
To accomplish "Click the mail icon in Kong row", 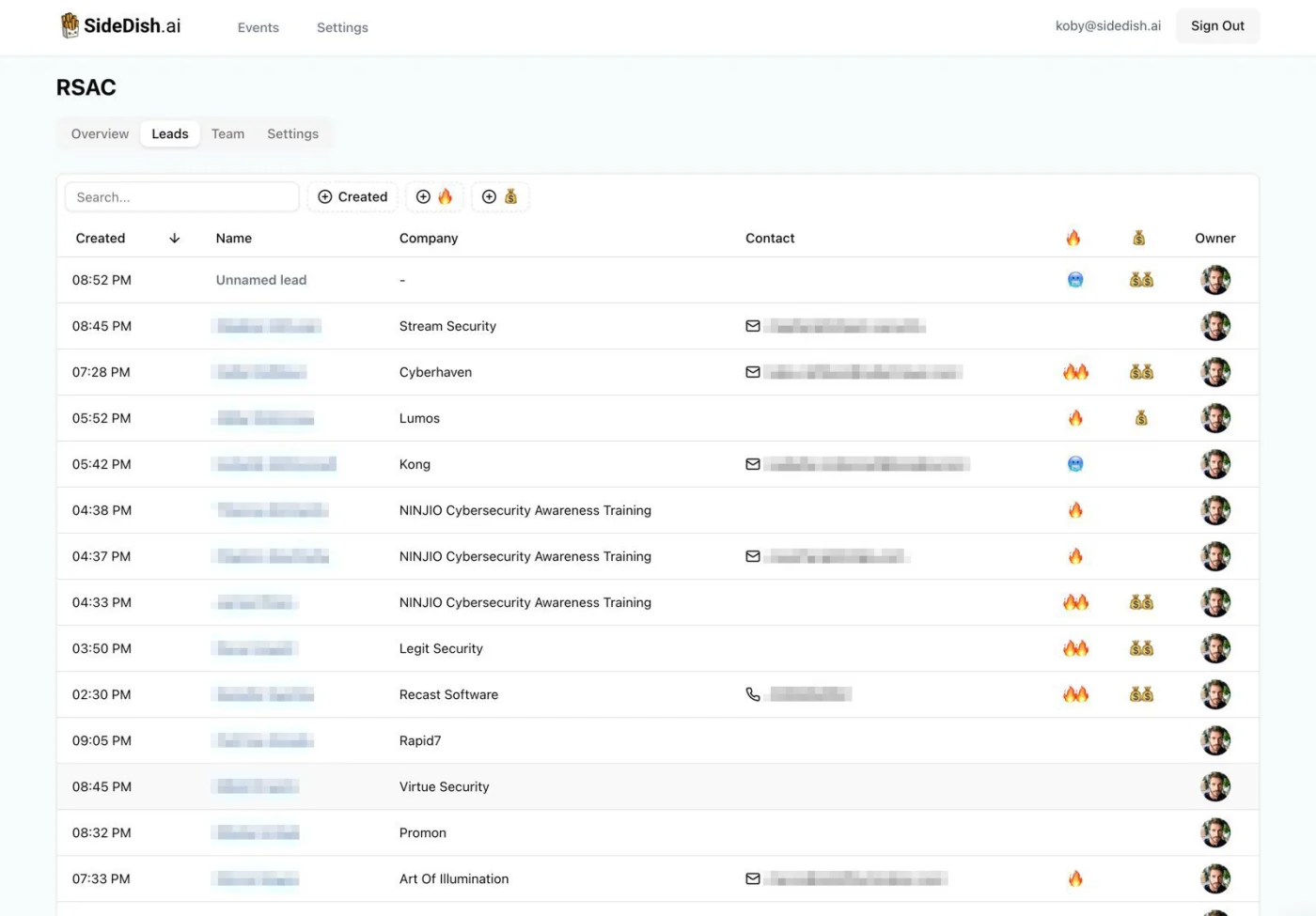I will pos(753,464).
